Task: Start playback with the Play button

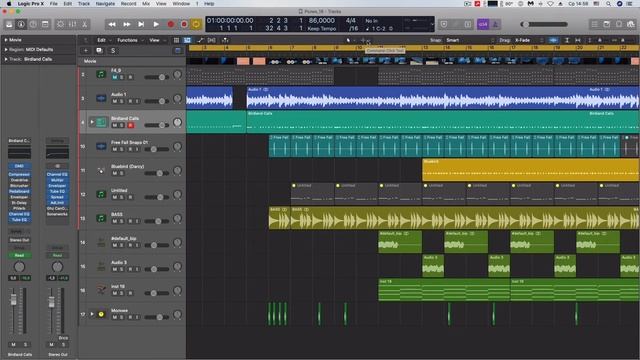Action: (x=156, y=24)
